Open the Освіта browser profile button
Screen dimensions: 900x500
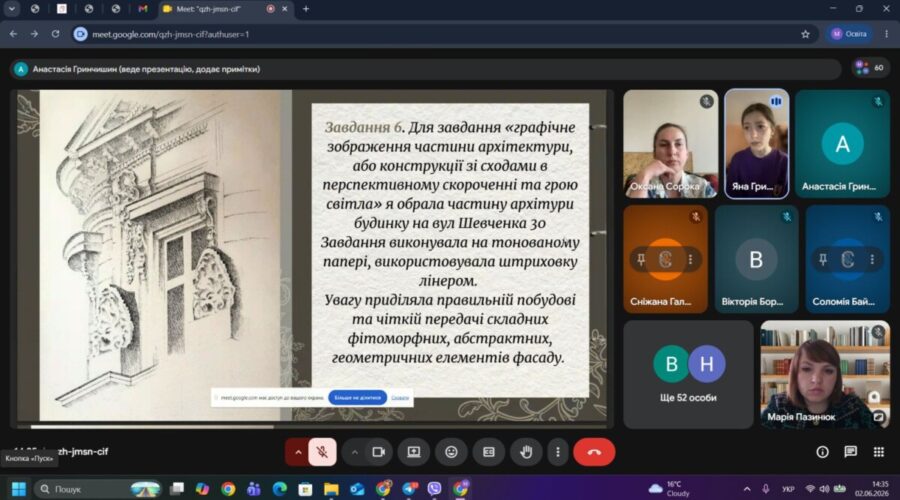(x=849, y=34)
